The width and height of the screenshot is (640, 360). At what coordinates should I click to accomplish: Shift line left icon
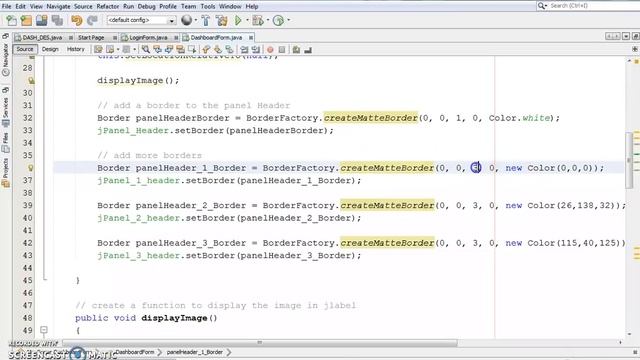point(244,50)
